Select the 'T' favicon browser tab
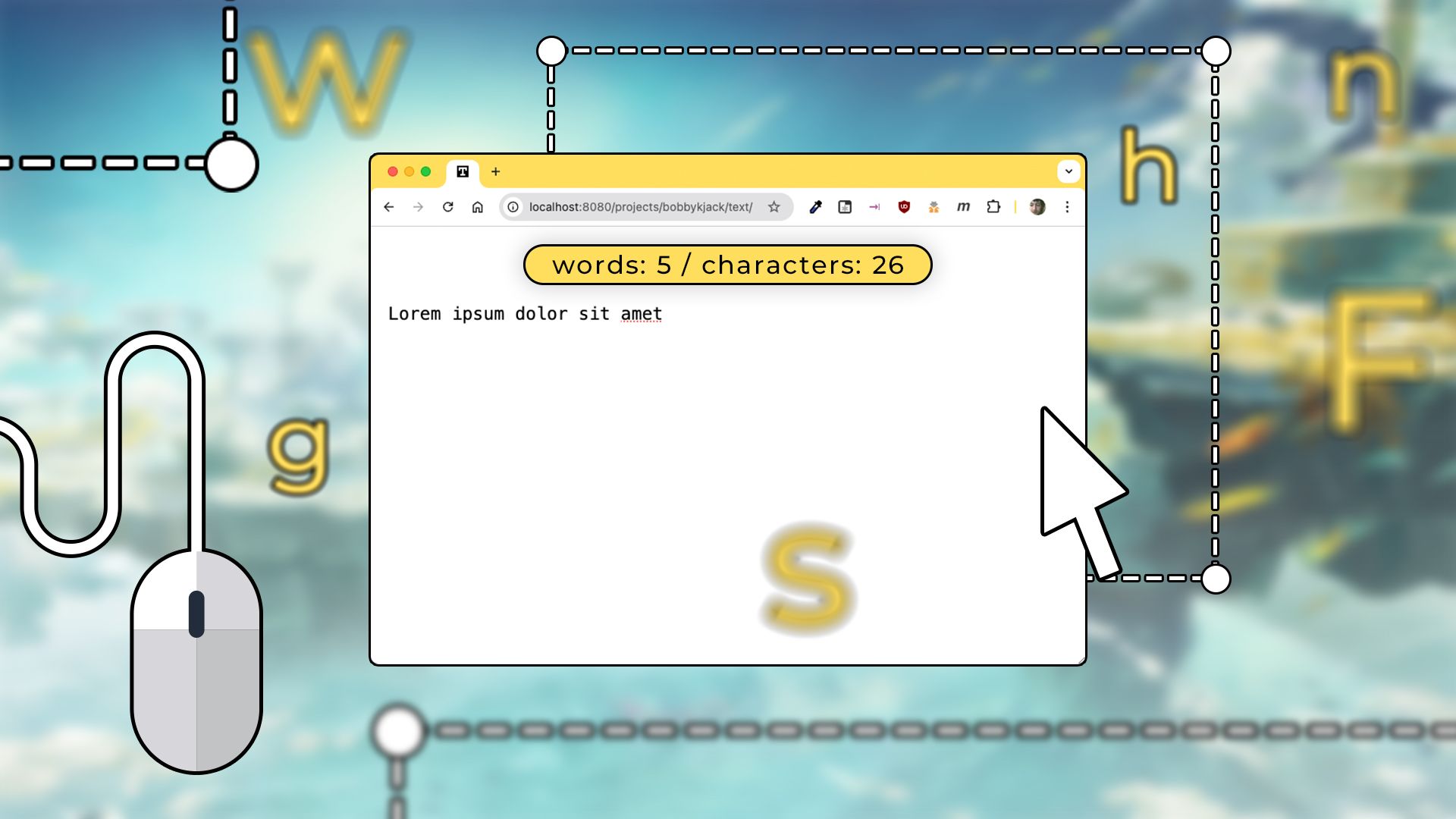The width and height of the screenshot is (1456, 819). (x=461, y=172)
